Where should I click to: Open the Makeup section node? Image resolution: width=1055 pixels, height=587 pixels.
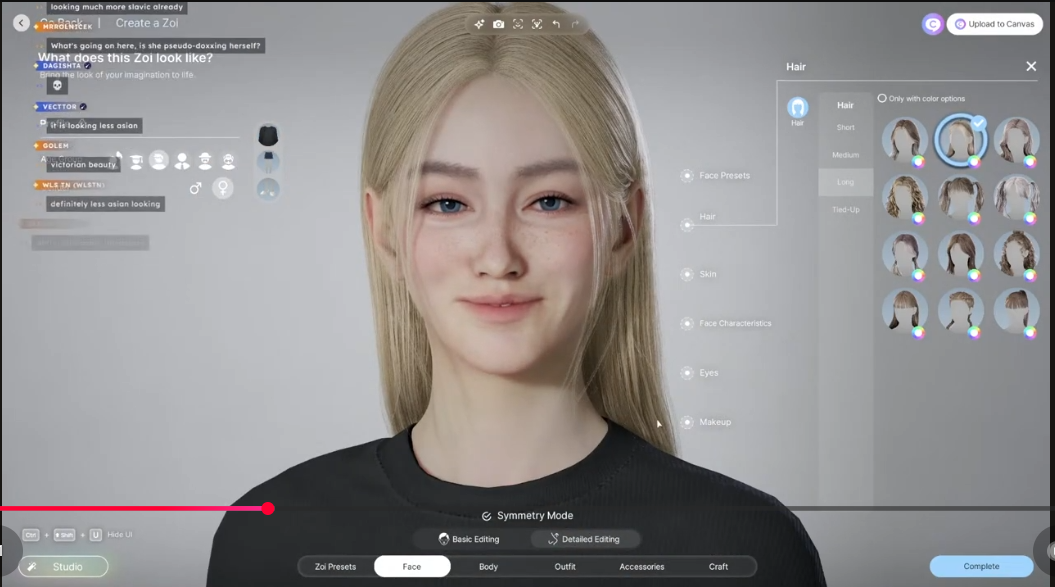point(687,423)
